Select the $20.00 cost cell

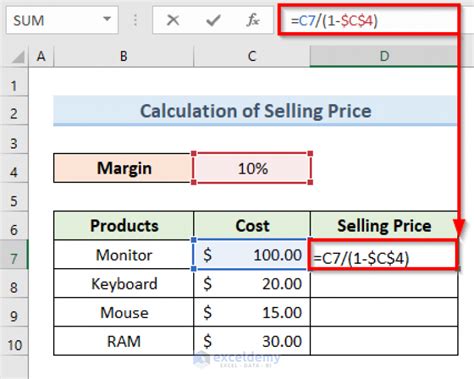point(252,284)
